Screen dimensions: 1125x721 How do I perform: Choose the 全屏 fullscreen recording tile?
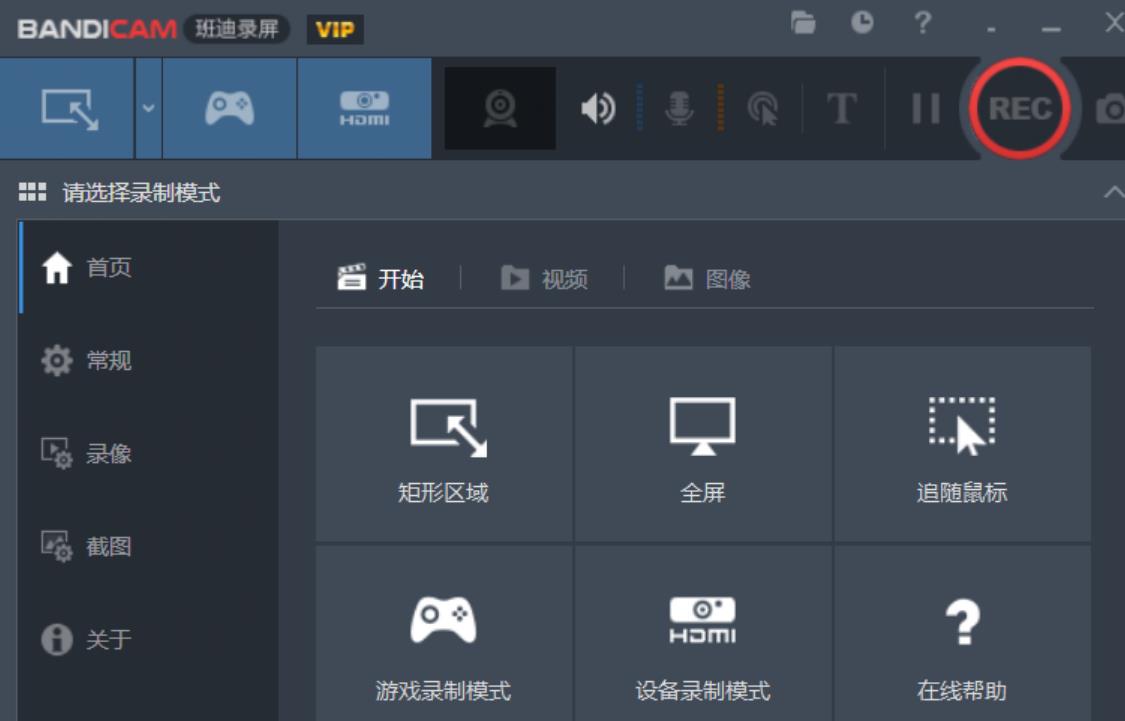(x=703, y=444)
